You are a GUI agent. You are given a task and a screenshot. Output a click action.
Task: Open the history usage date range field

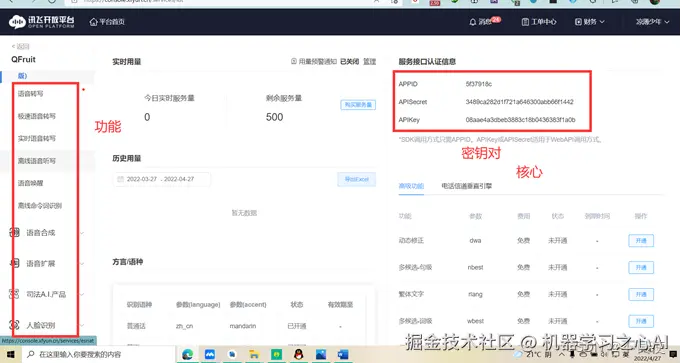[x=162, y=179]
